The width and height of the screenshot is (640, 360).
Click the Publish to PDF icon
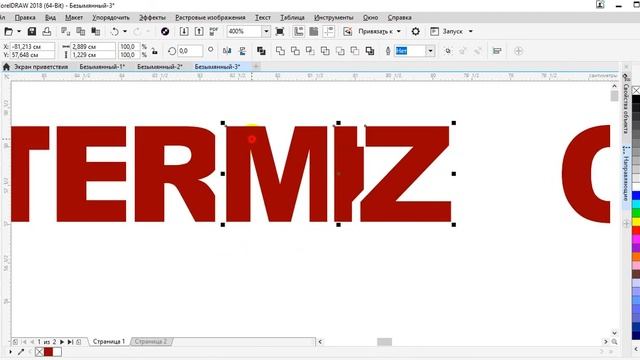(213, 31)
